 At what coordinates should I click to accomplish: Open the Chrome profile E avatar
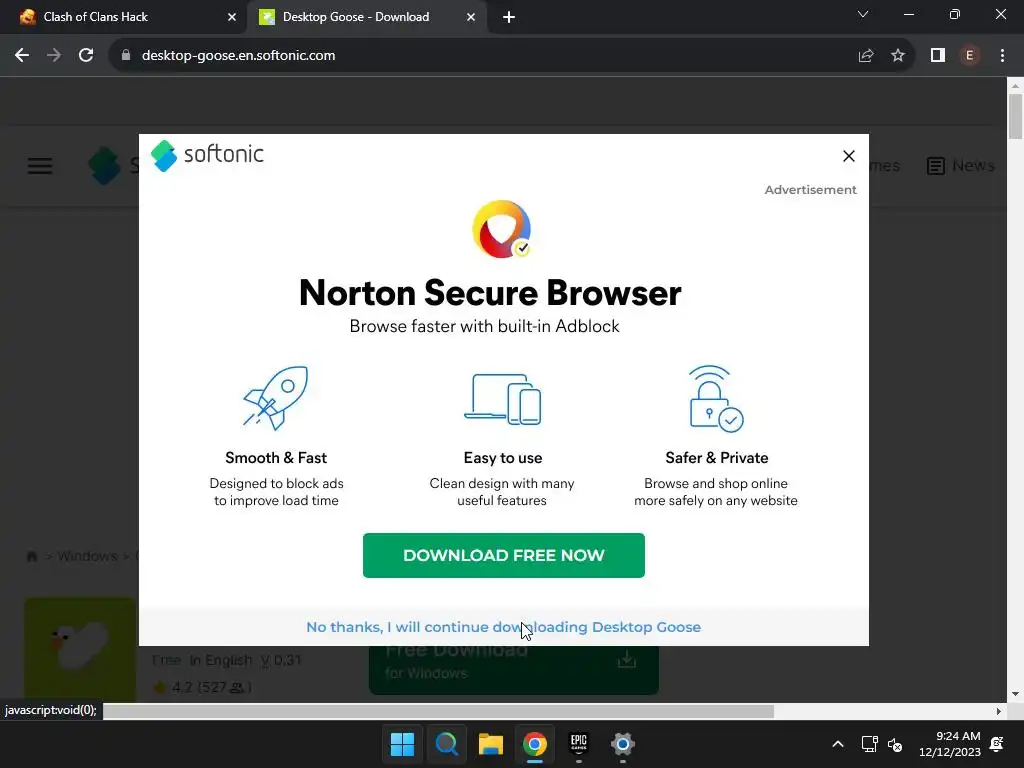click(969, 56)
